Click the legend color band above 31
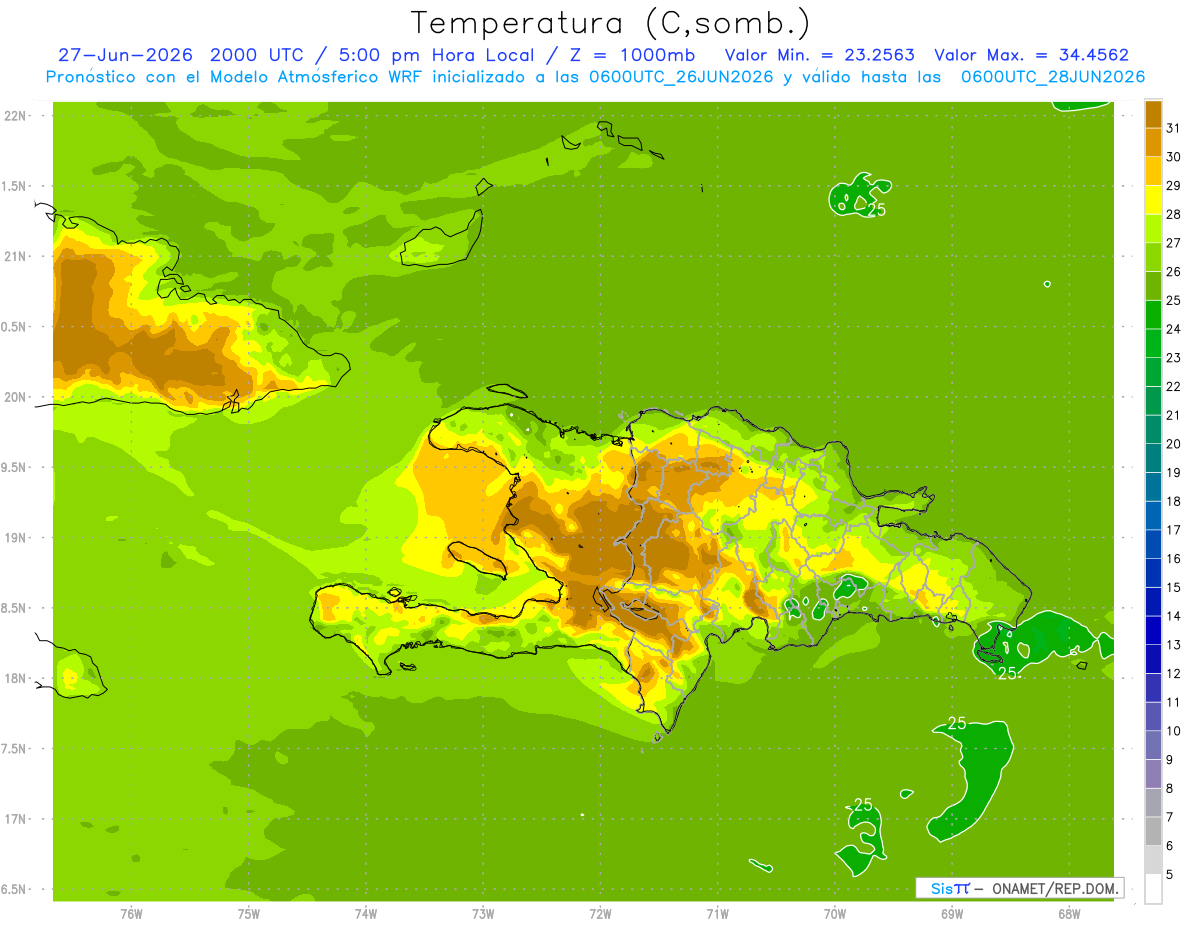This screenshot has width=1200, height=927. [1153, 114]
